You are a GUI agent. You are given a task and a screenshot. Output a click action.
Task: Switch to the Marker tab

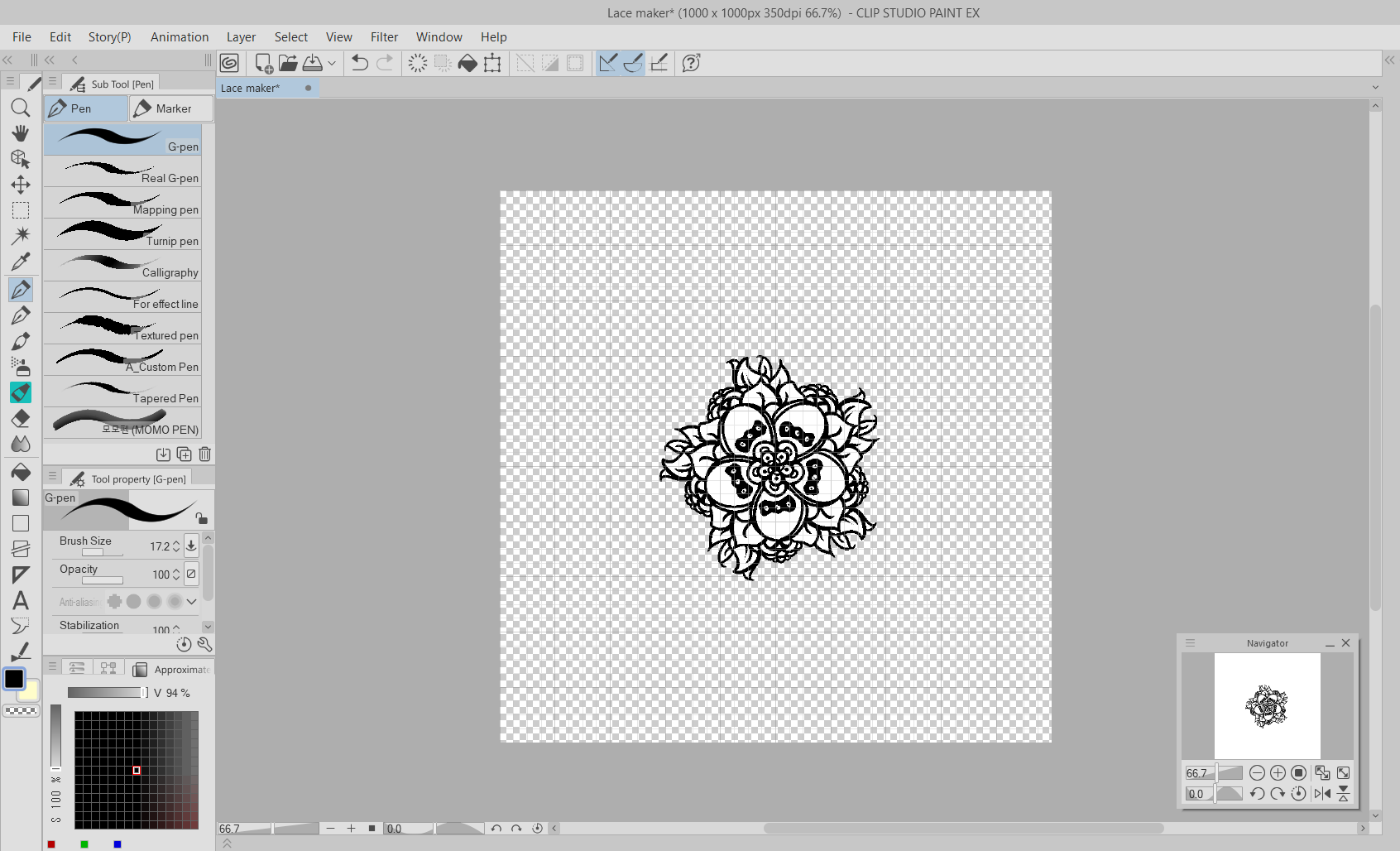pos(170,108)
